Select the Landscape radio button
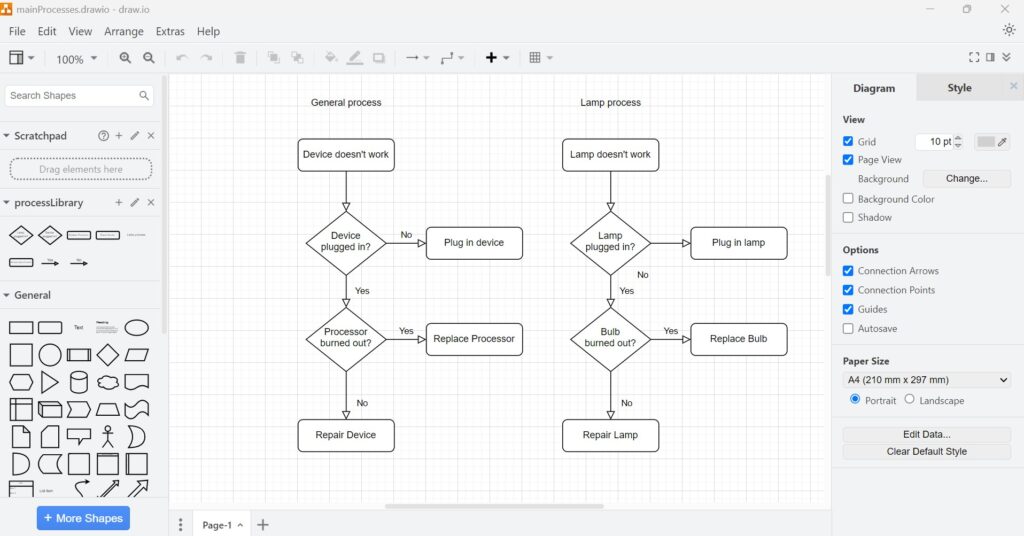 point(909,399)
